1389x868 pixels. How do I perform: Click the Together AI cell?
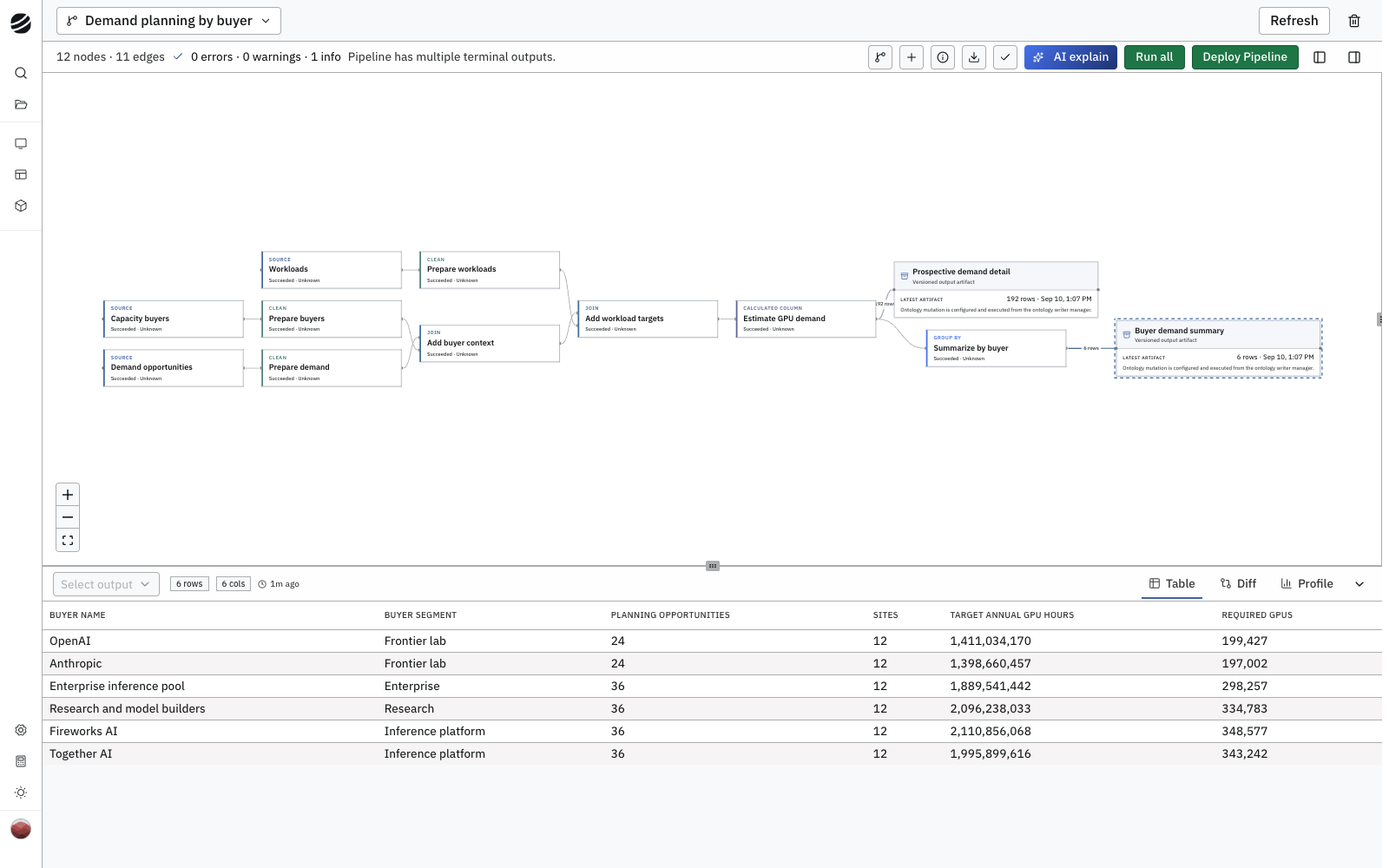coord(81,754)
